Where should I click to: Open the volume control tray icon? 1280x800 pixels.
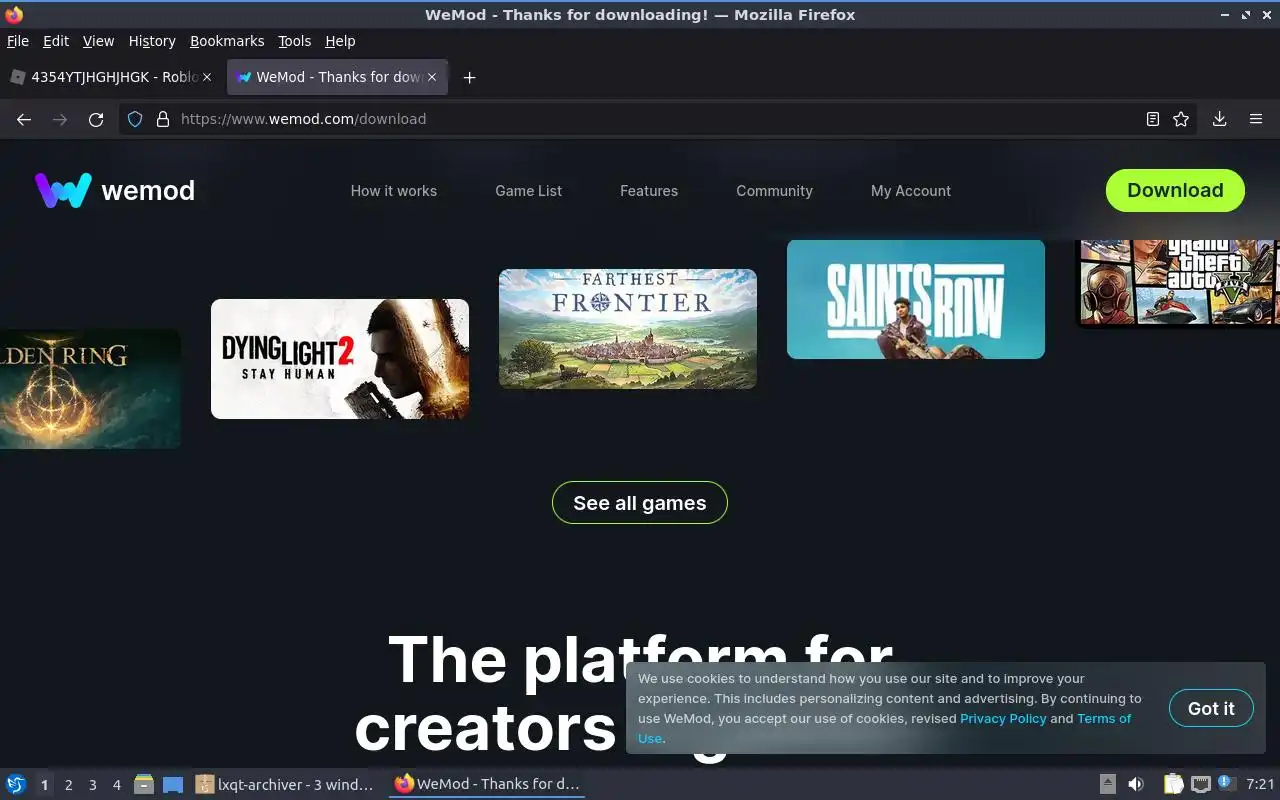pyautogui.click(x=1136, y=784)
